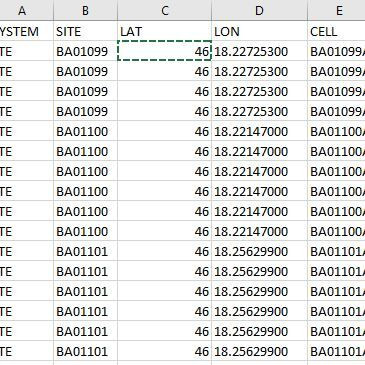This screenshot has width=365, height=365.
Task: Click the LON header cell
Action: tap(259, 31)
